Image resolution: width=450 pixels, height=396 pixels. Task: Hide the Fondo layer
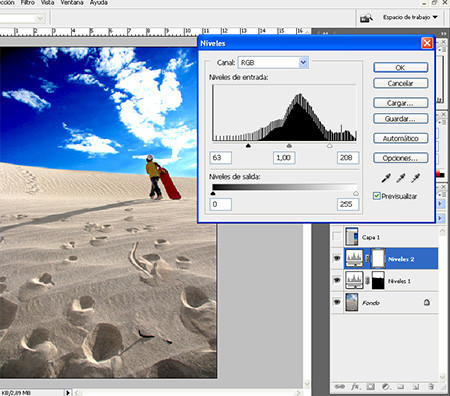point(337,302)
